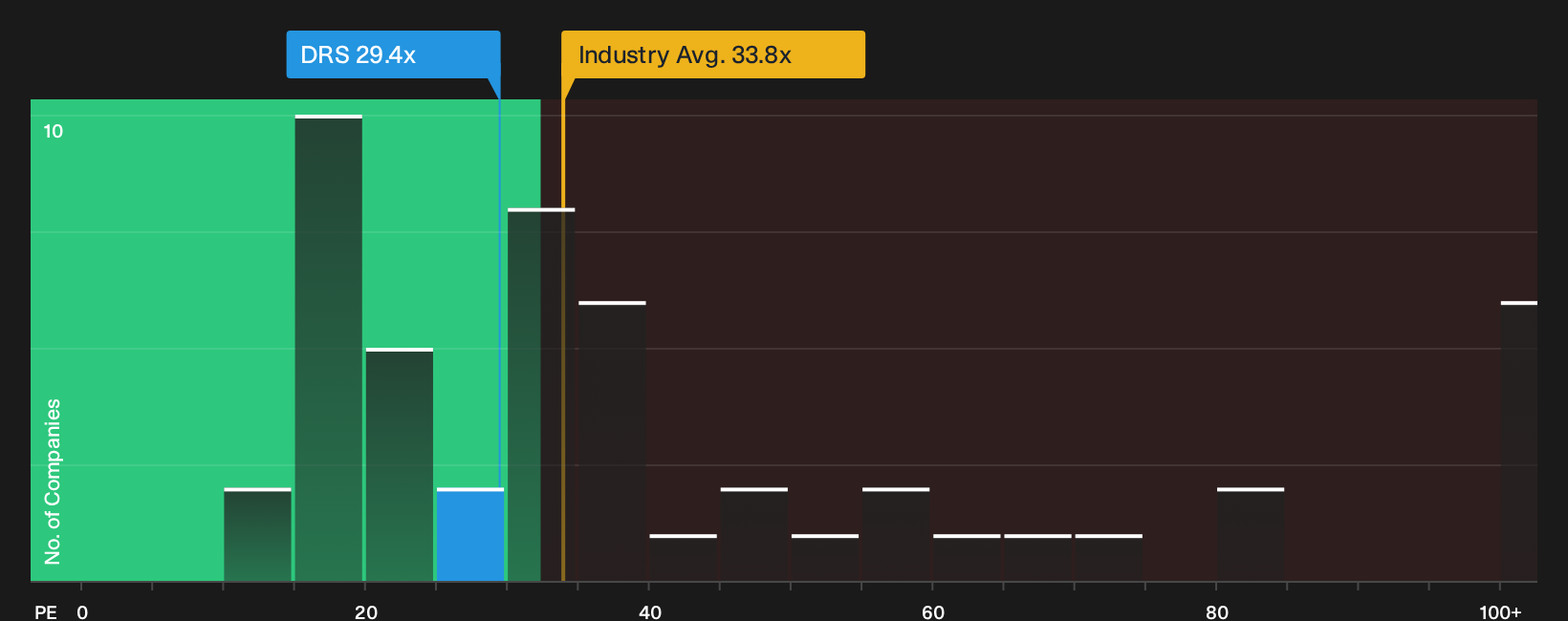Viewport: 1568px width, 621px height.
Task: Select the 100+ PE bar at right edge
Action: (x=1519, y=441)
